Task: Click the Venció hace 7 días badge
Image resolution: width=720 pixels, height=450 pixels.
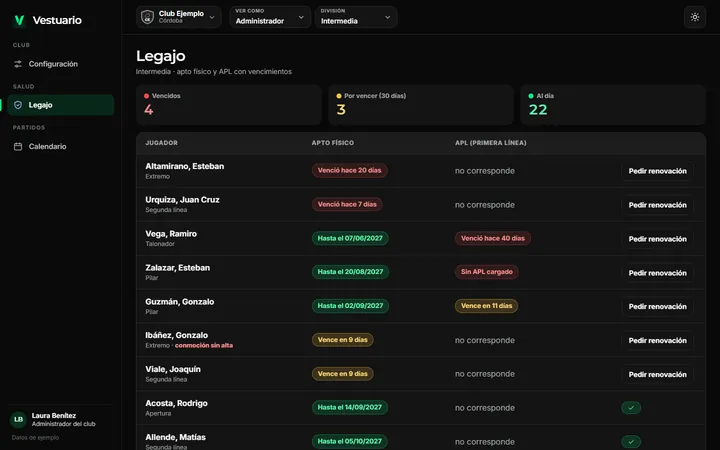Action: (x=347, y=204)
